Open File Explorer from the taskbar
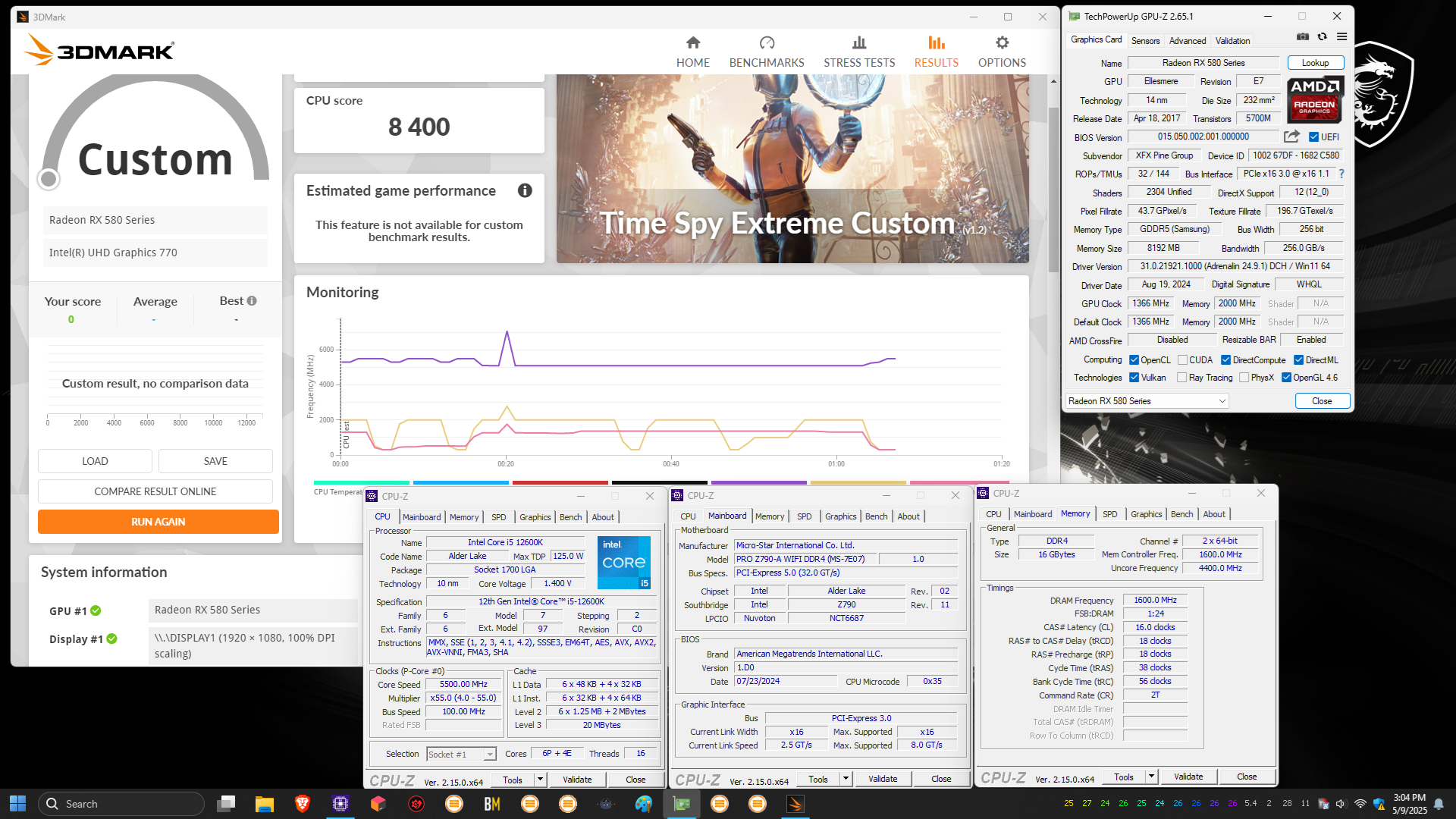The height and width of the screenshot is (819, 1456). point(264,804)
